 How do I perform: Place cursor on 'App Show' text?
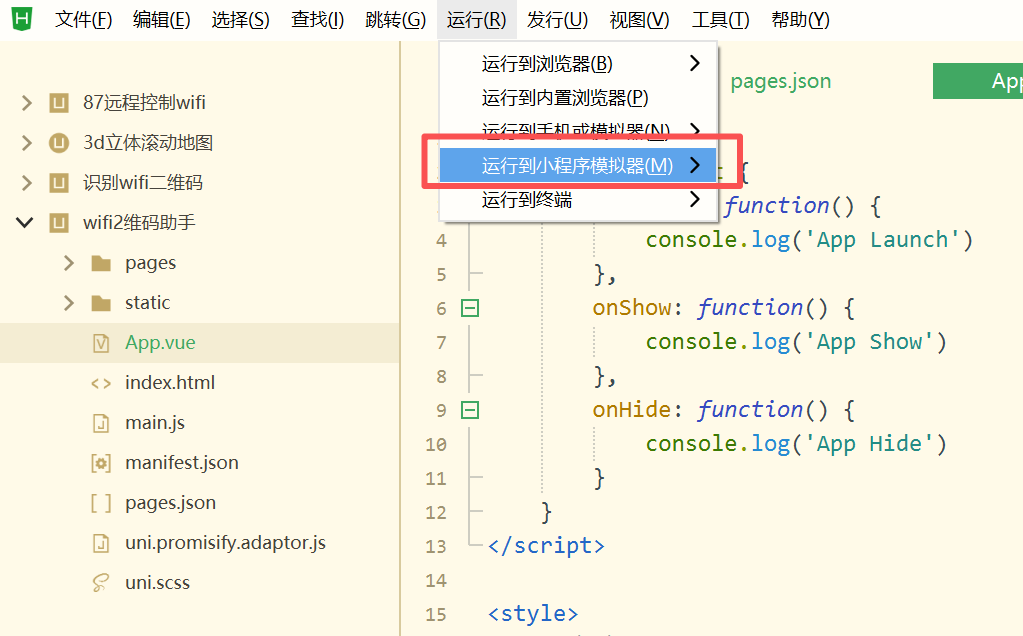[870, 342]
